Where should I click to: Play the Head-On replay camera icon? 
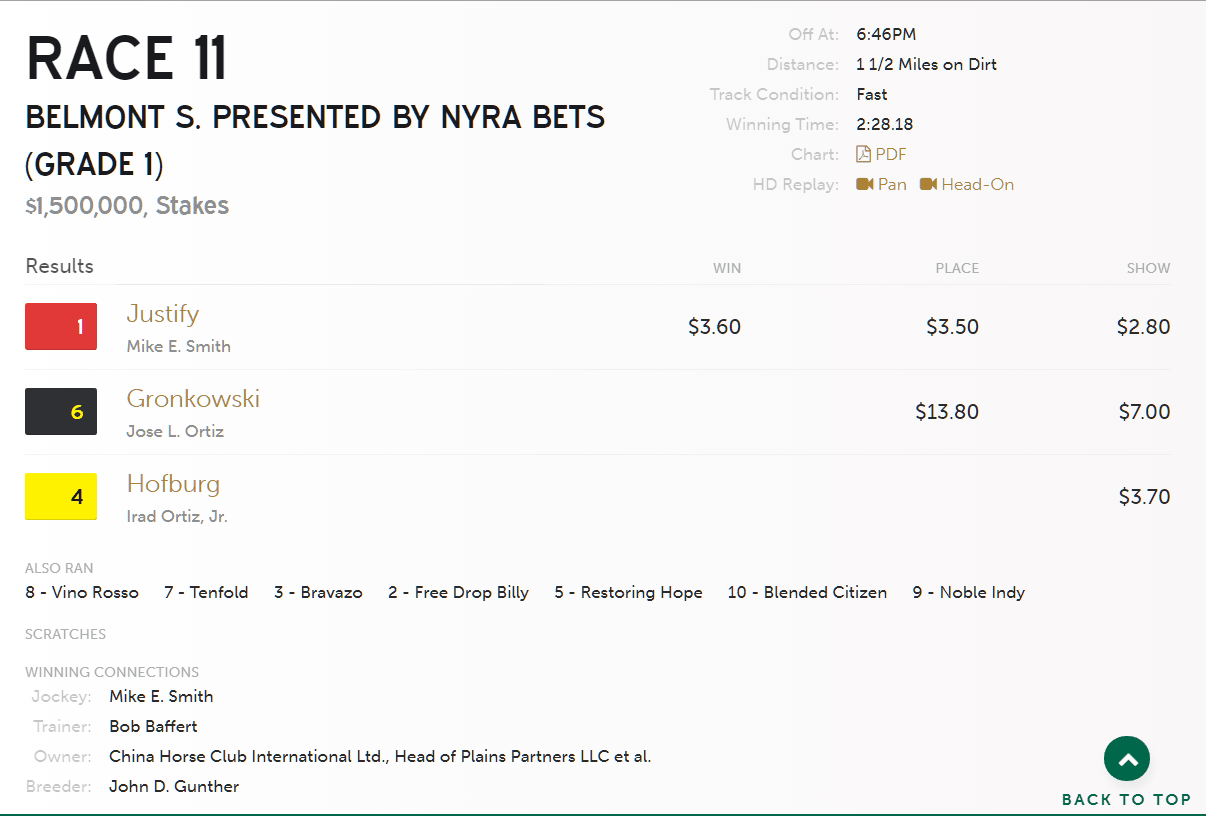(928, 184)
